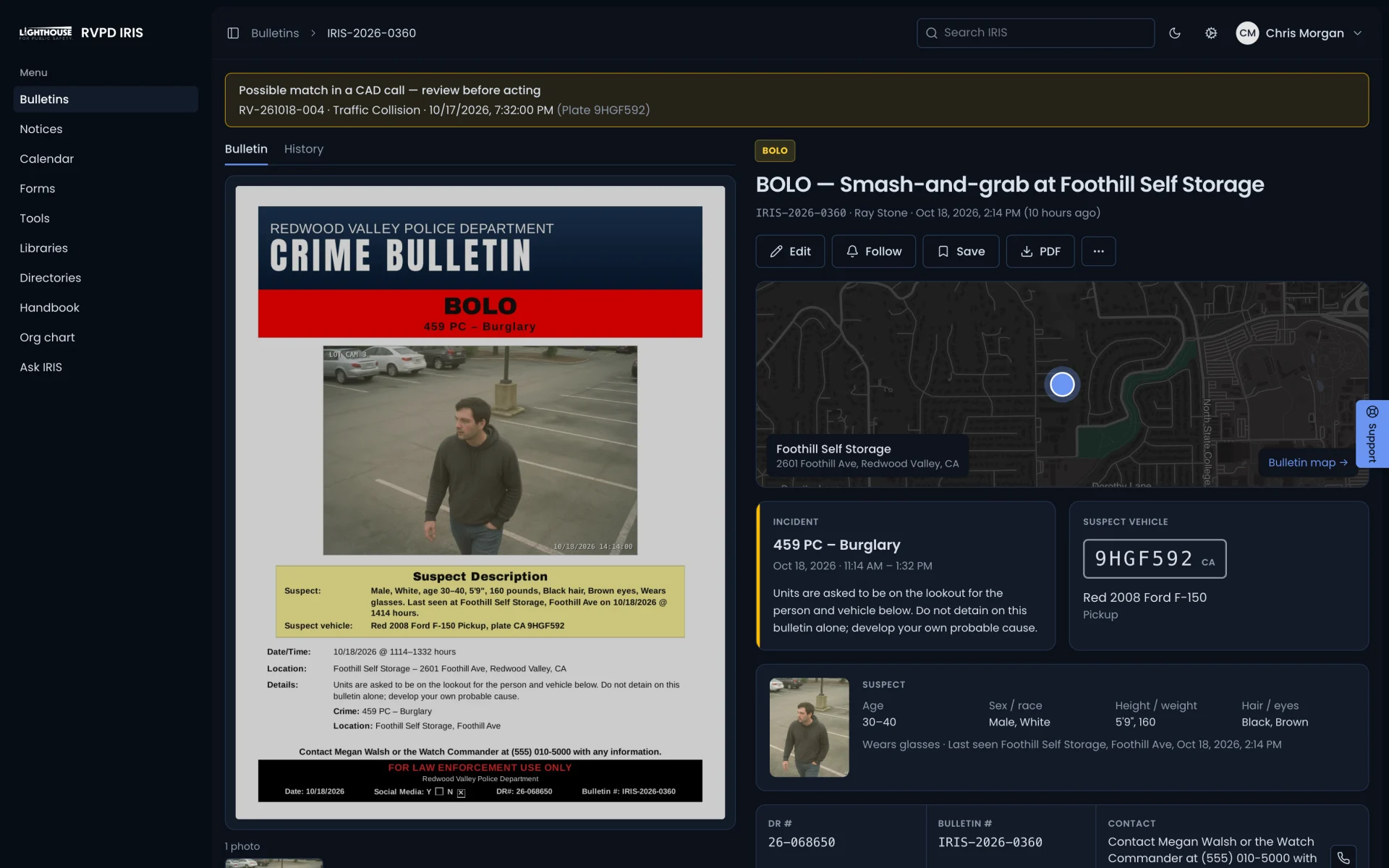Select the Bulletin tab

(246, 149)
